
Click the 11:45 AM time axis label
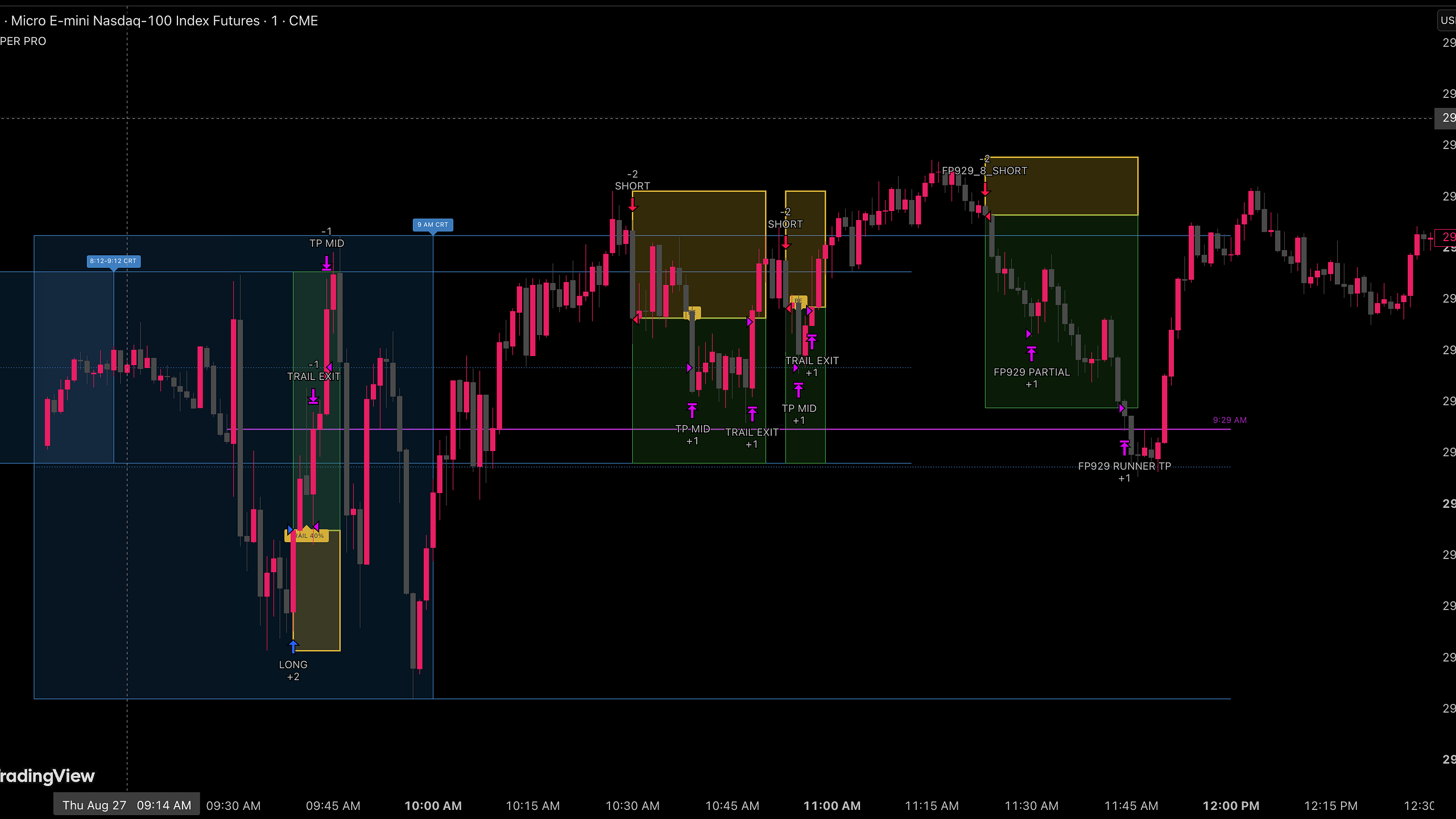1131,806
